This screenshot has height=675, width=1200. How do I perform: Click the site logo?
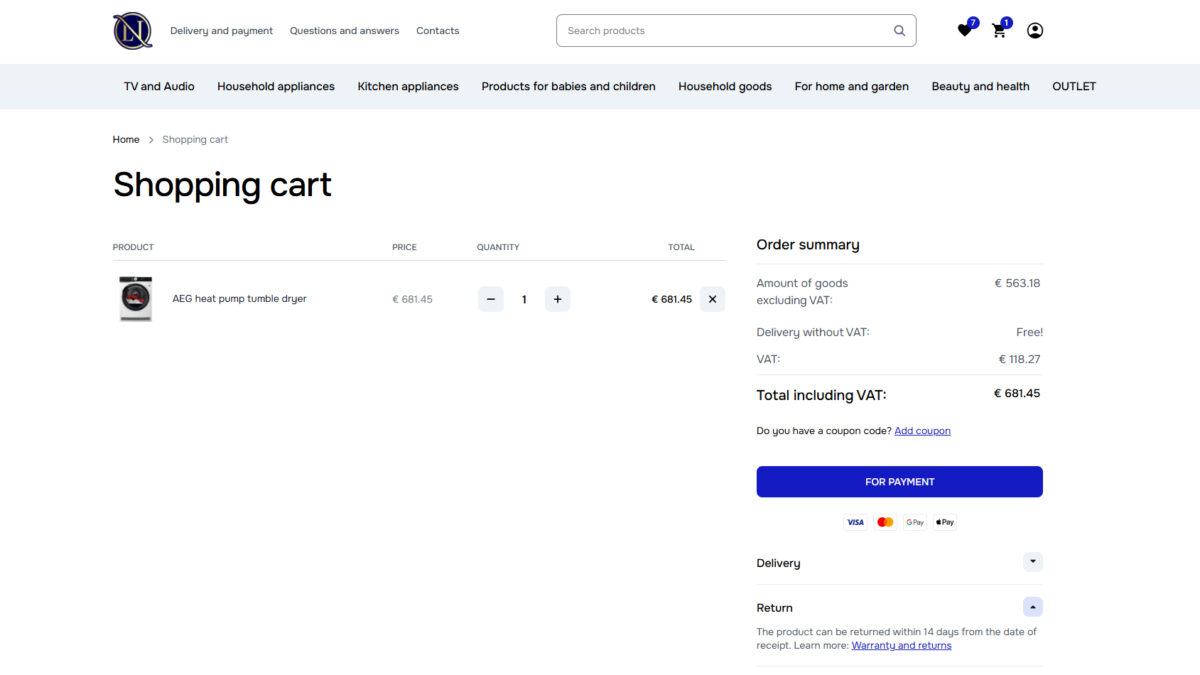click(x=132, y=30)
